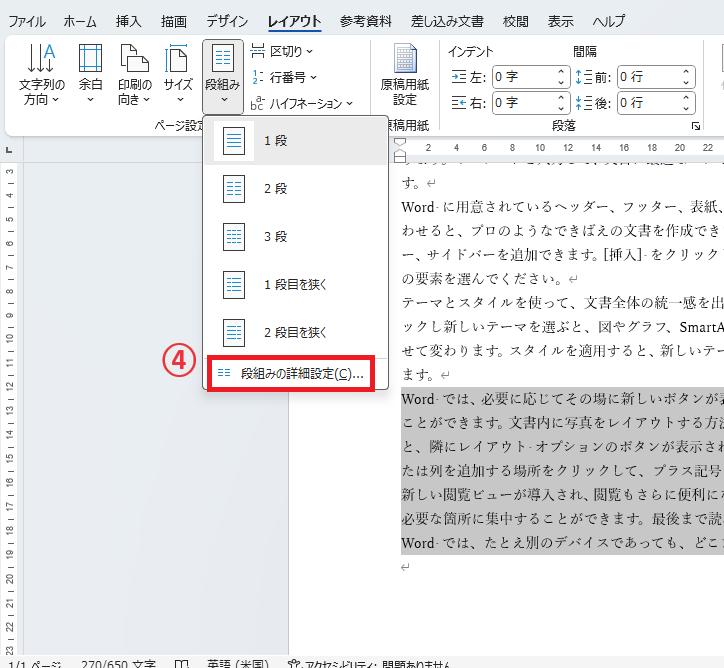Switch to the デザイン tab

click(x=227, y=21)
